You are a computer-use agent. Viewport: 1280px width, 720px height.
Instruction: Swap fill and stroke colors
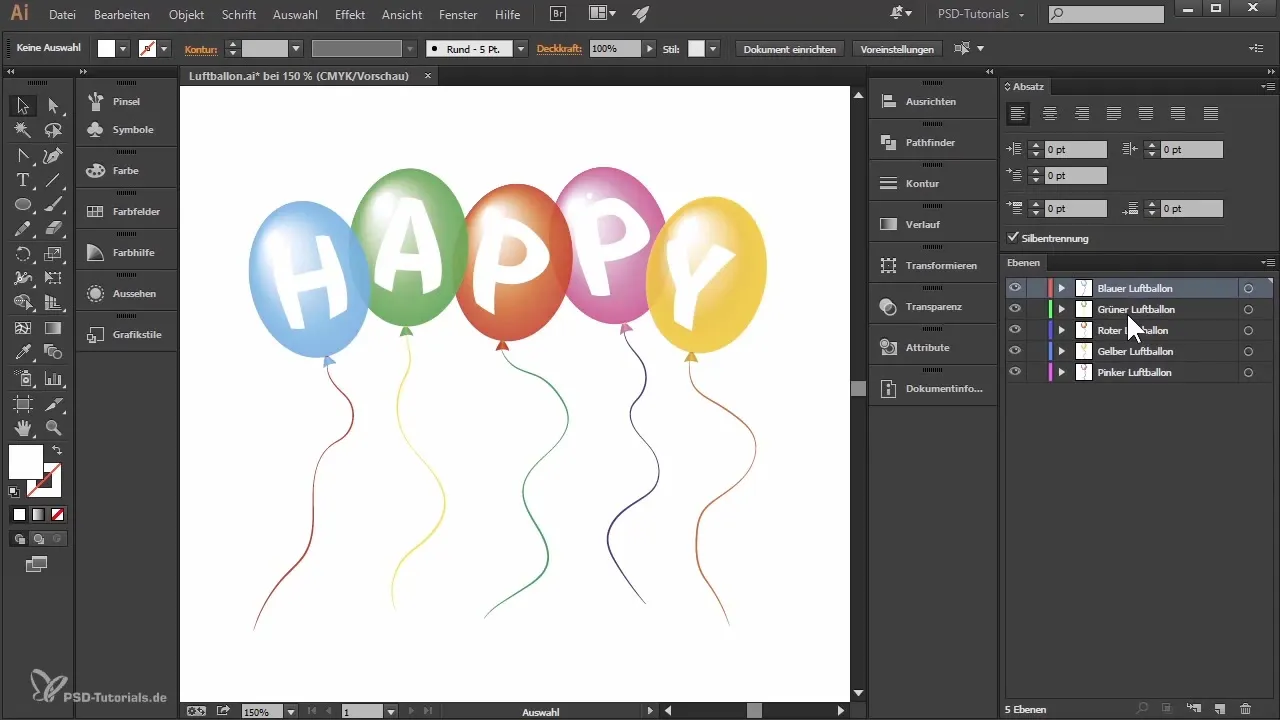coord(57,451)
